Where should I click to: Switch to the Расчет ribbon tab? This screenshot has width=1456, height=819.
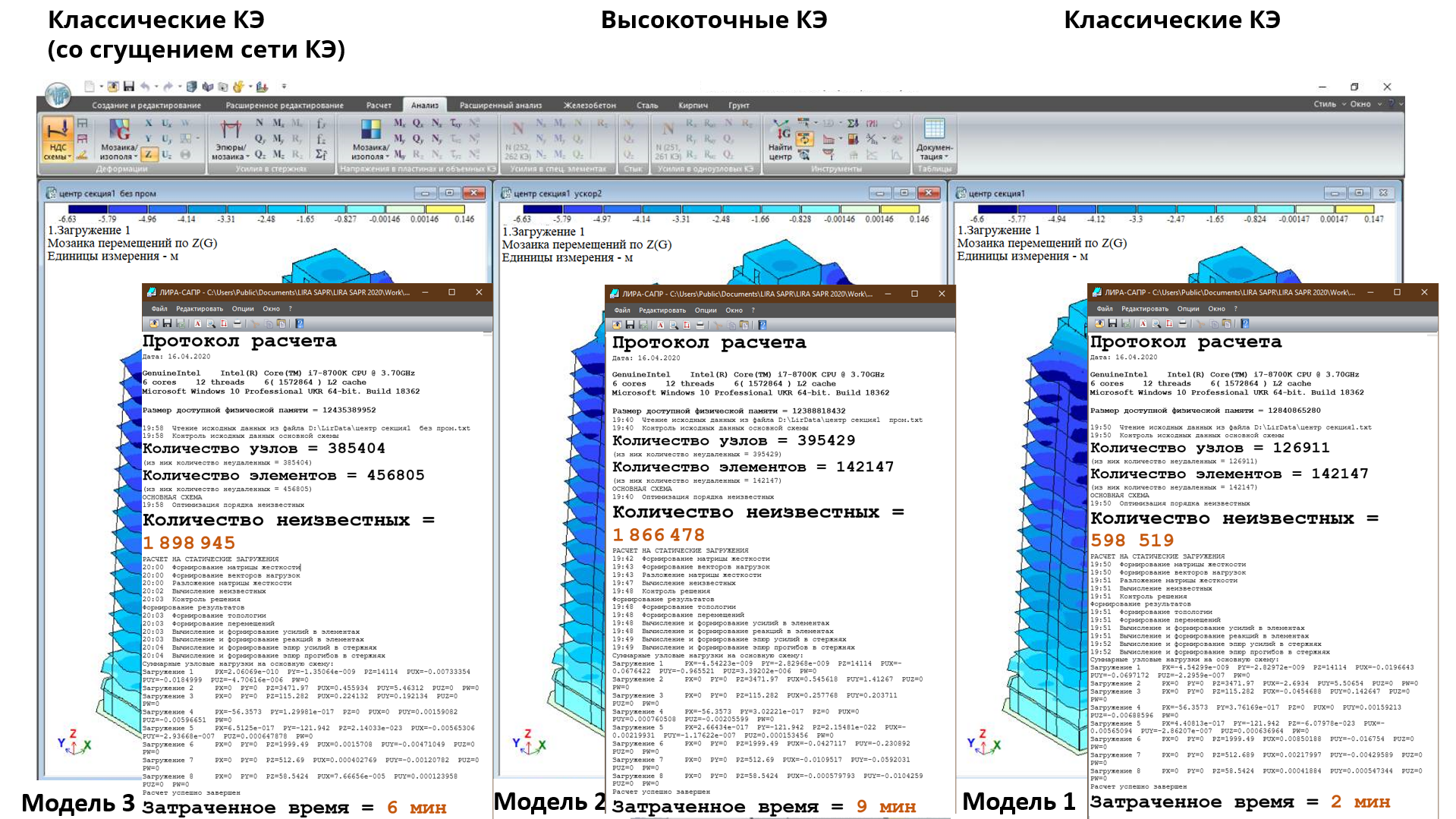[379, 106]
